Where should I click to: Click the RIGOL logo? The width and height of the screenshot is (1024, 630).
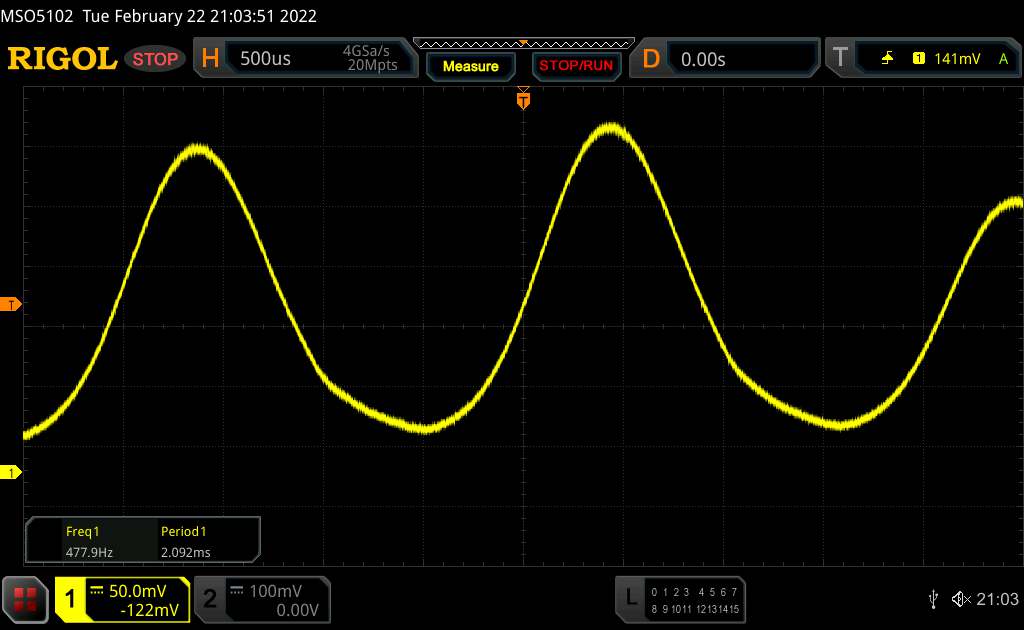62,59
